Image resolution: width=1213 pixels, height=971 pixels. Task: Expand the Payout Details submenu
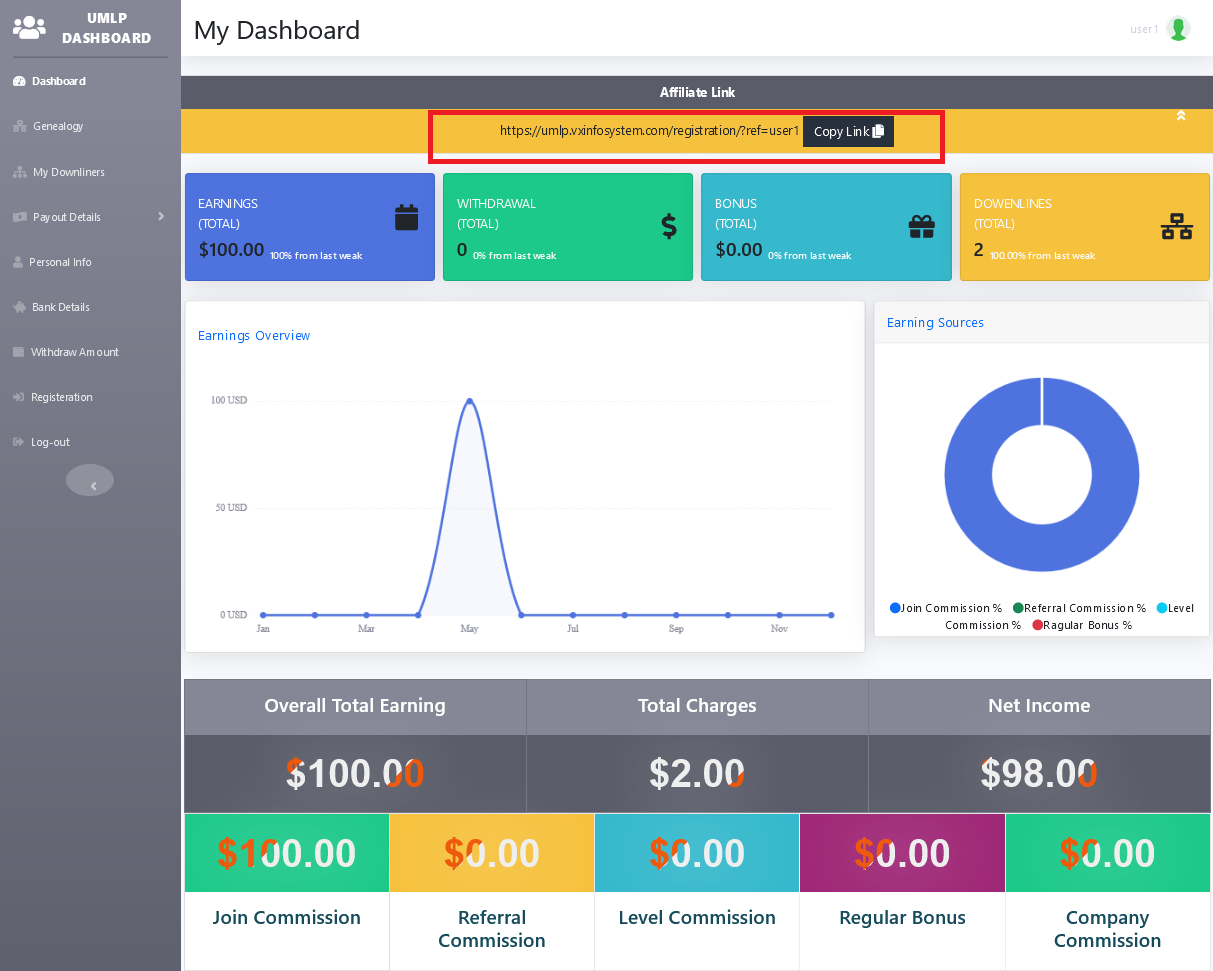161,216
